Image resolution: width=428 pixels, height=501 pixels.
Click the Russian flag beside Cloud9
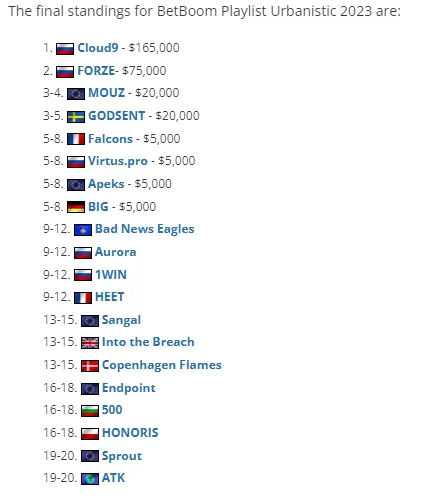pos(65,49)
